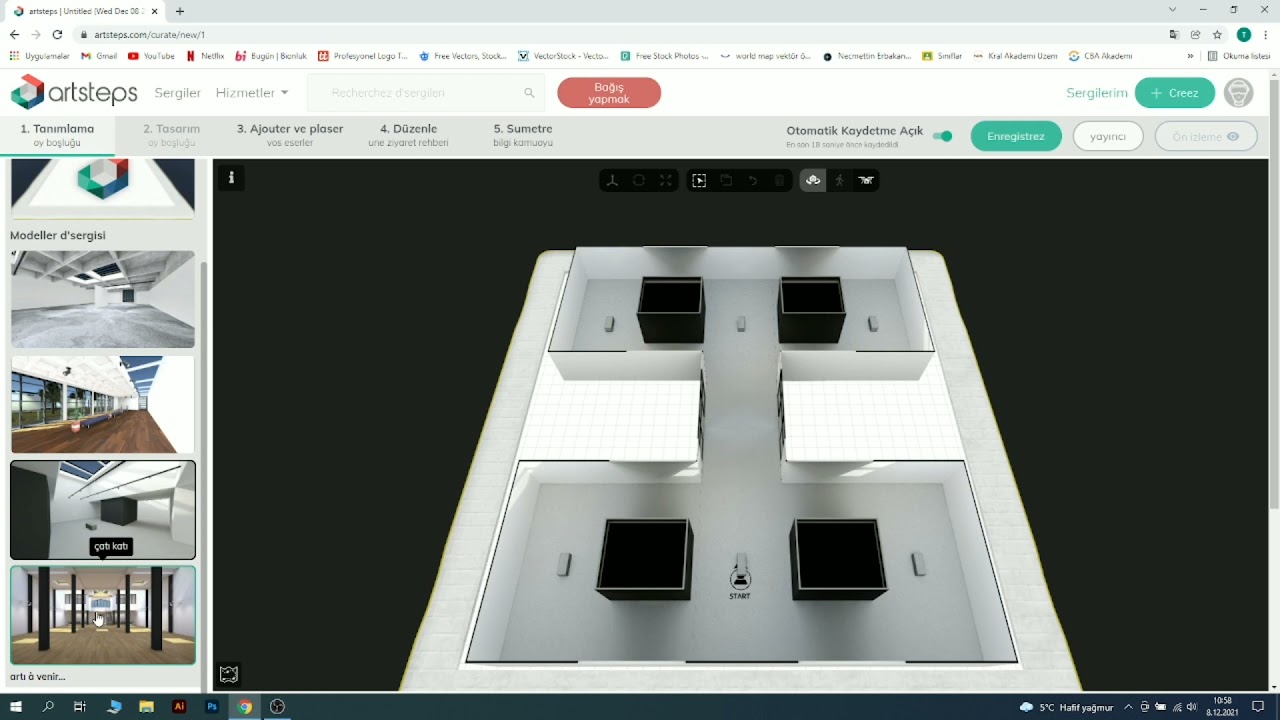The height and width of the screenshot is (720, 1280).
Task: Open Windows Start menu
Action: coord(15,706)
